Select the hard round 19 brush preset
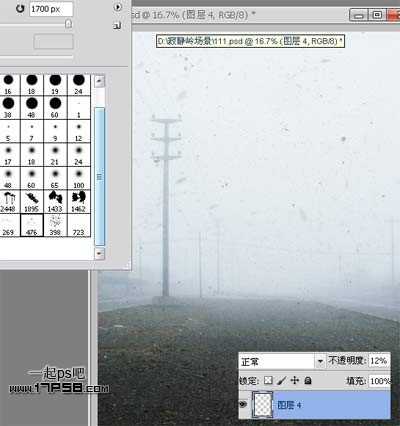 [55, 85]
